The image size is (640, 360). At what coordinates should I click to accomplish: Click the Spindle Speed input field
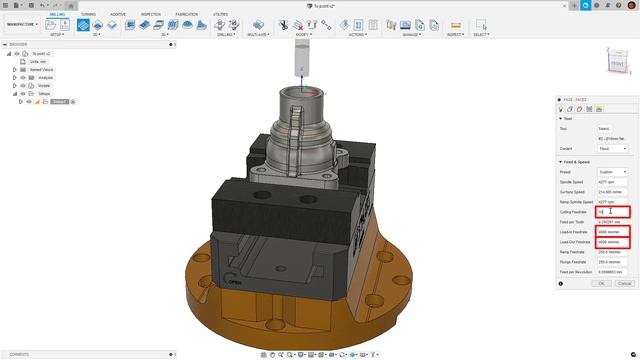612,182
